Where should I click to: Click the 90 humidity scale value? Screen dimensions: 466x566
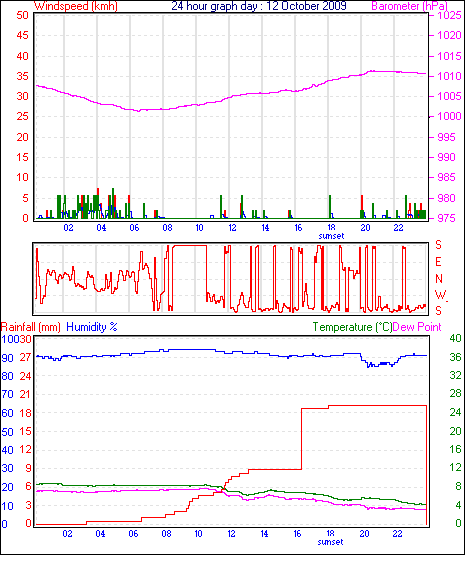coord(8,358)
